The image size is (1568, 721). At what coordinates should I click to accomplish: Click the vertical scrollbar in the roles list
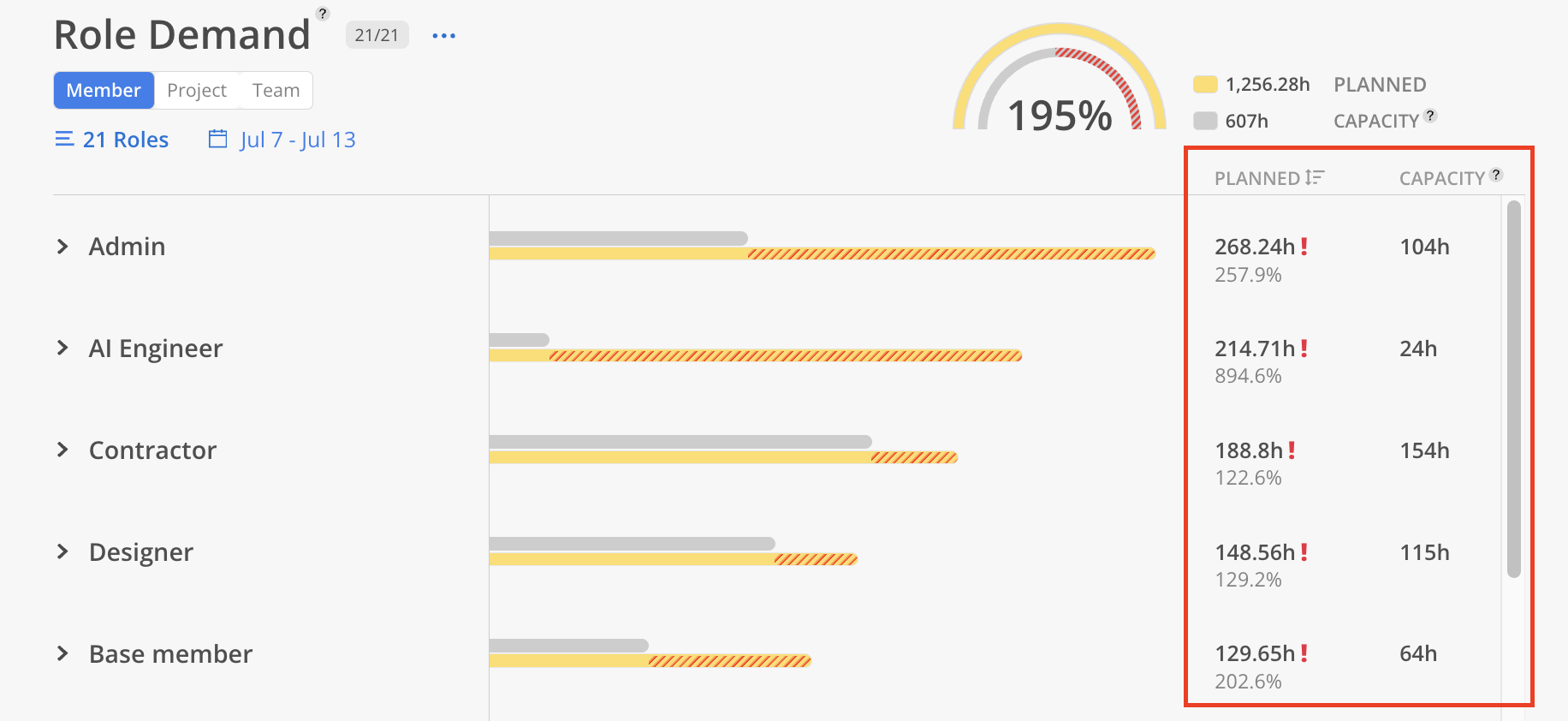coord(1514,390)
